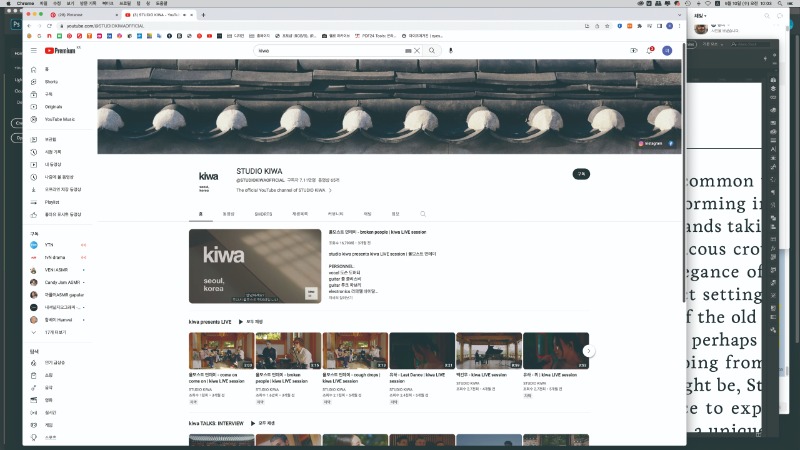Image resolution: width=800 pixels, height=450 pixels.
Task: Bookmark this page with the star icon
Action: [x=607, y=26]
